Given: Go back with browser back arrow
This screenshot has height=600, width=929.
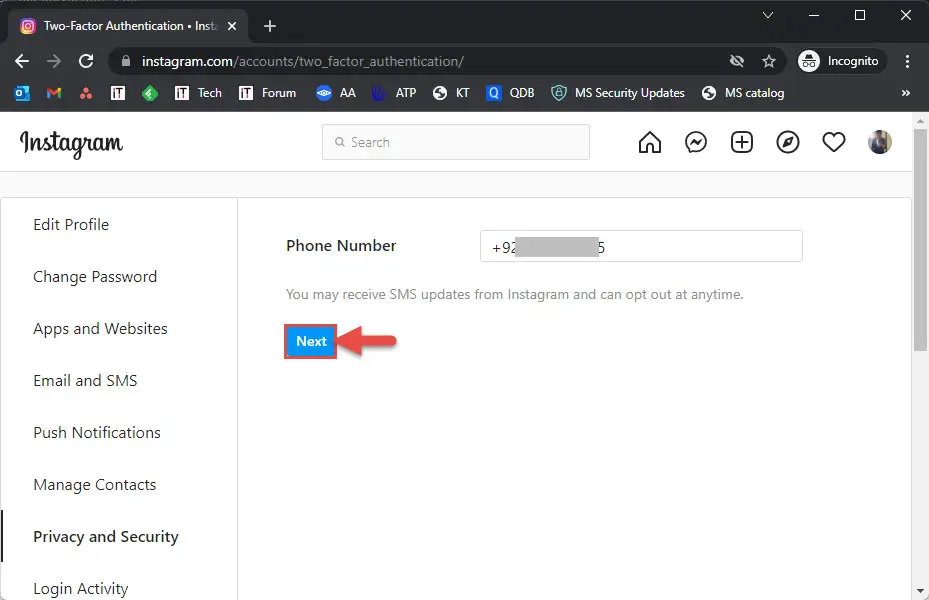Looking at the screenshot, I should (x=22, y=61).
